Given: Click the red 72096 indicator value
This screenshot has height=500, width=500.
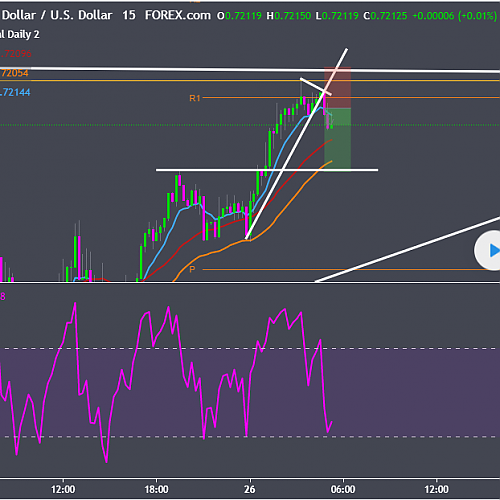Looking at the screenshot, I should [16, 54].
